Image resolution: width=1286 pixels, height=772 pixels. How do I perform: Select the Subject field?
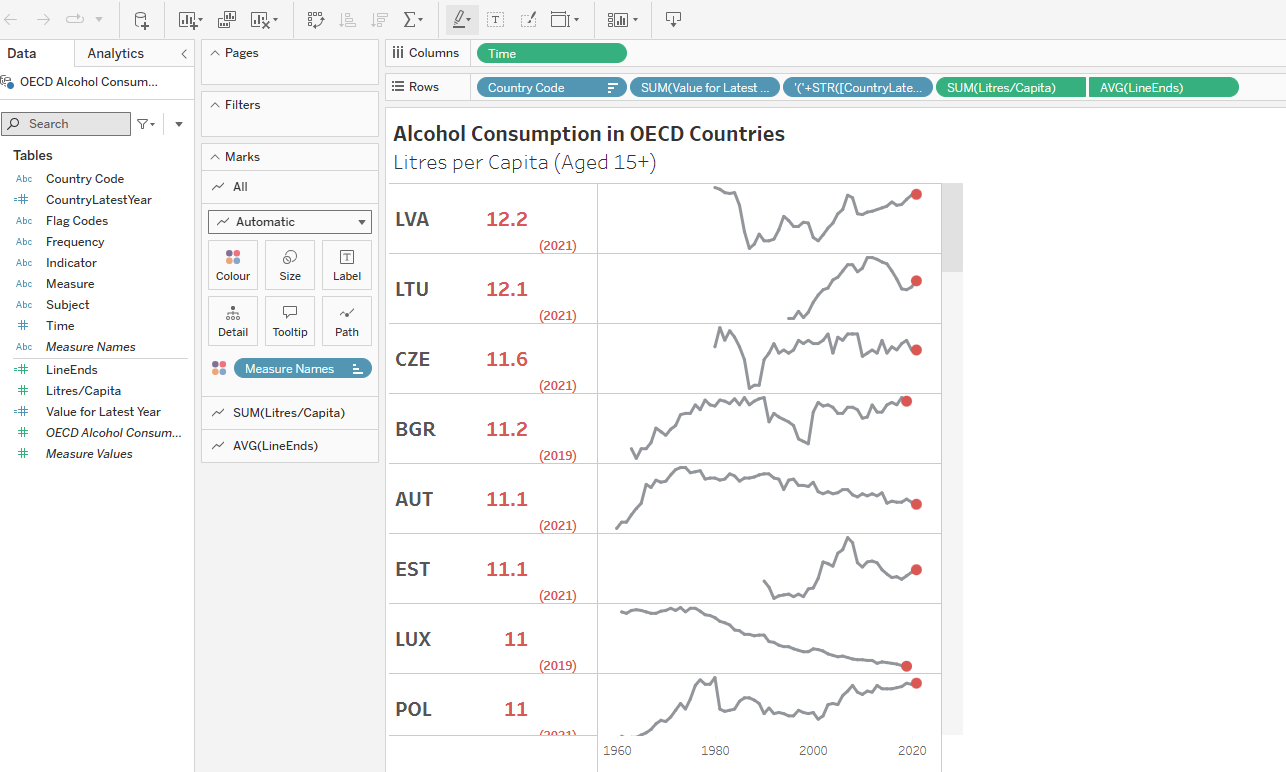click(68, 305)
